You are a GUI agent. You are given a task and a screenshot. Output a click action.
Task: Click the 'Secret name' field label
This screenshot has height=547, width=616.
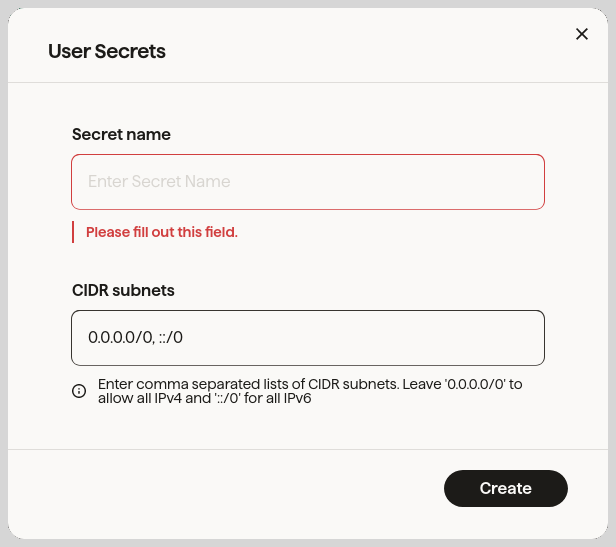121,134
